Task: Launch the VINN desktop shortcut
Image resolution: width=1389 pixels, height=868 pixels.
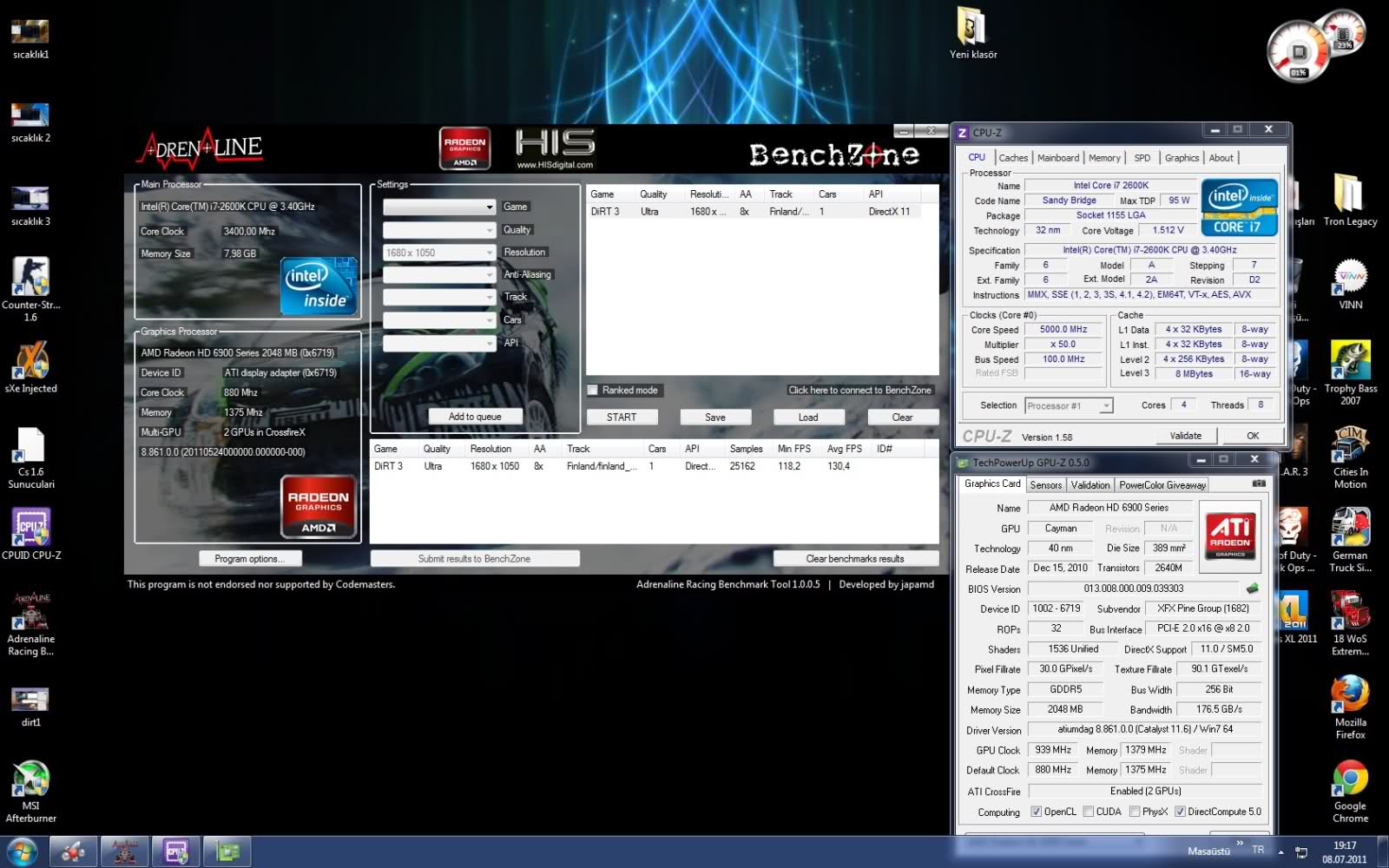Action: [1350, 284]
